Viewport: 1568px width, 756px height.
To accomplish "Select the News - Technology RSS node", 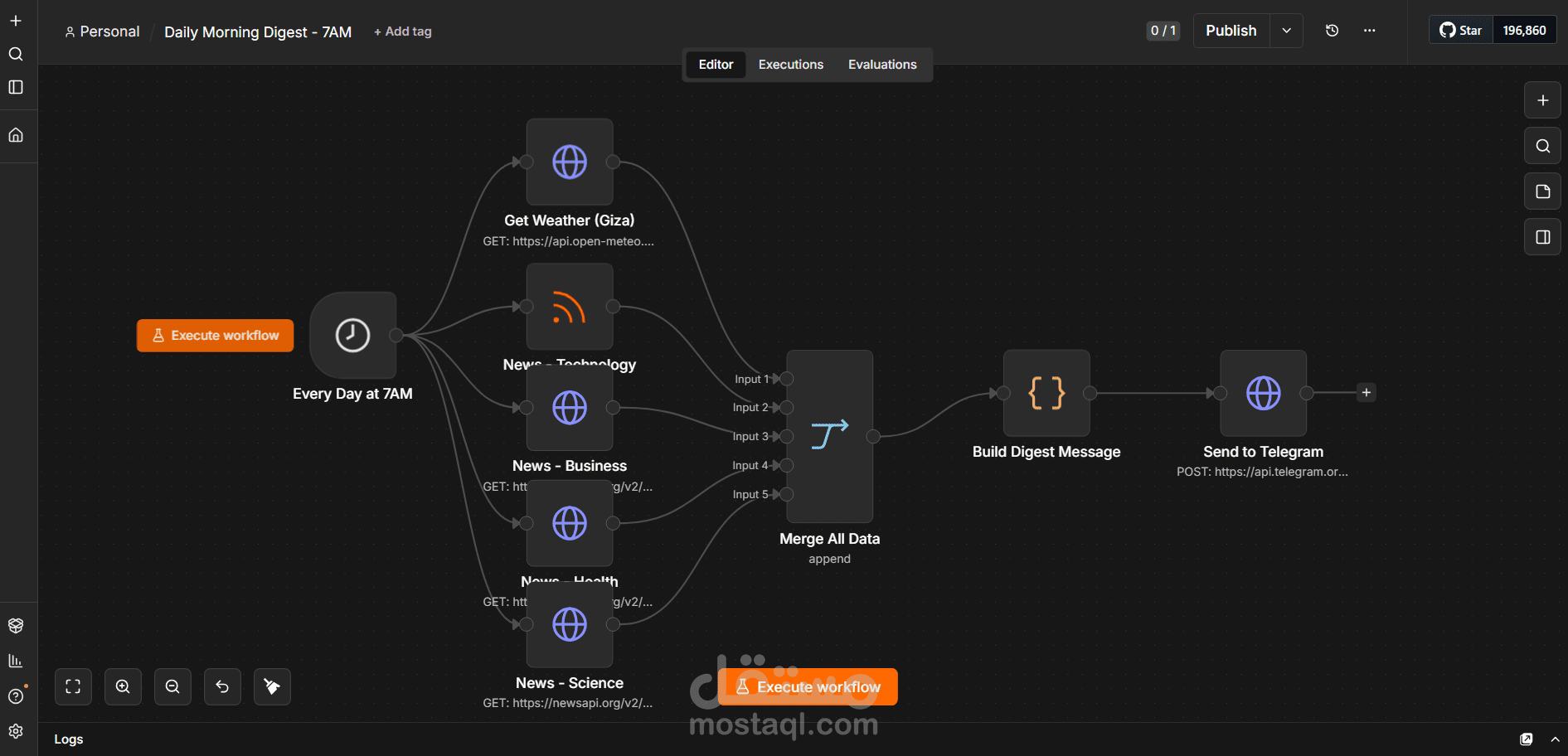I will 570,307.
